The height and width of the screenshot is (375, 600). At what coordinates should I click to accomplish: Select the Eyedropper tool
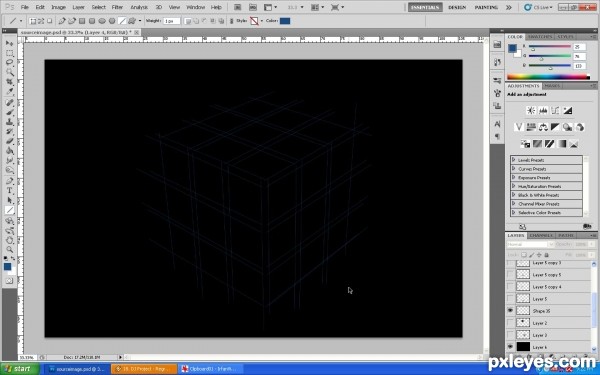9,91
